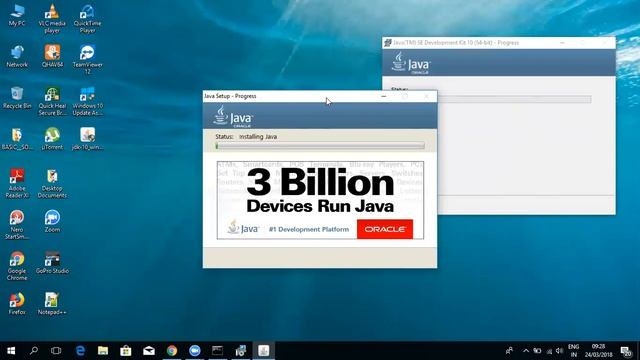The image size is (640, 360).
Task: Minimize the Java SE Development Kit window
Action: pos(562,43)
